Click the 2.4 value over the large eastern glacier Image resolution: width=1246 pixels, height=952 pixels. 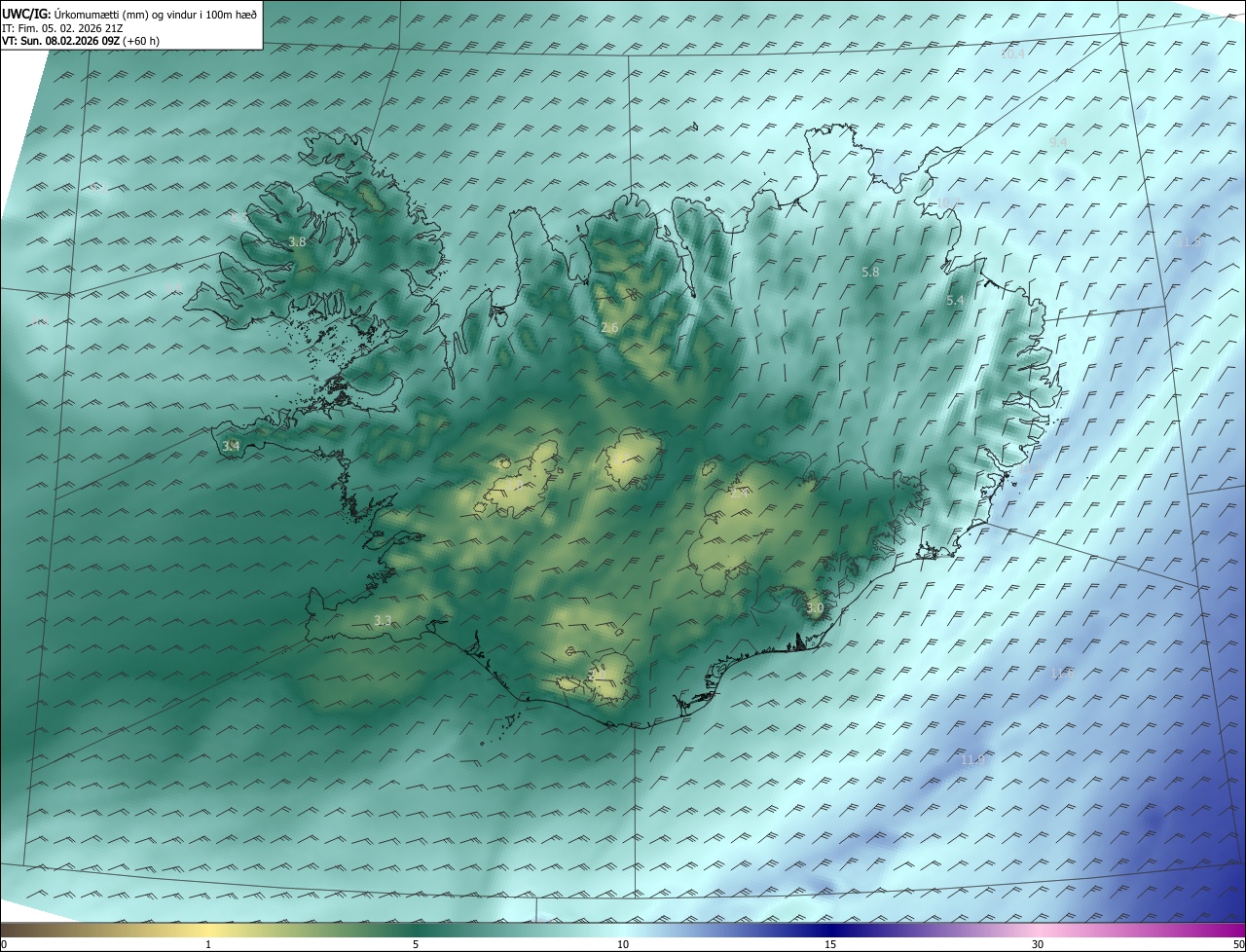(x=739, y=494)
